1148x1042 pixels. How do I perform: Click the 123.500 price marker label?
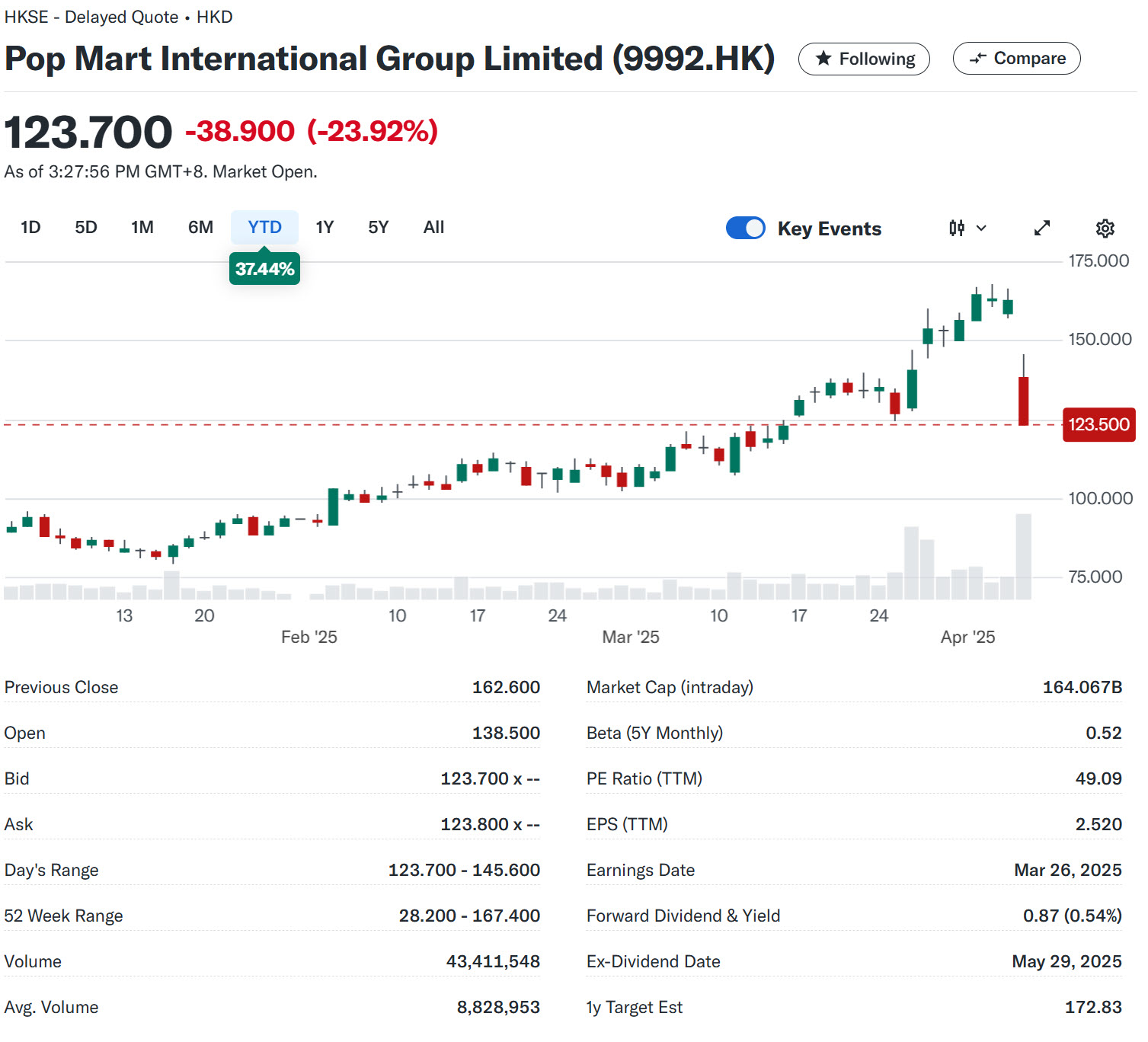point(1098,424)
